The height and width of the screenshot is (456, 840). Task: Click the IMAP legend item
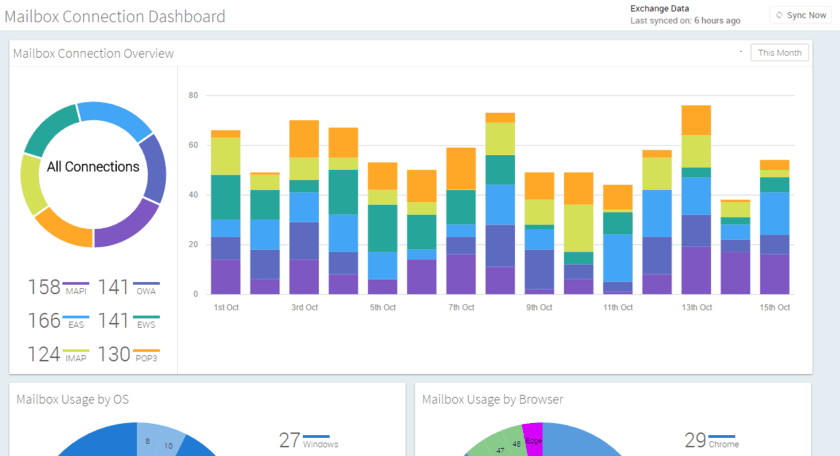(x=58, y=355)
